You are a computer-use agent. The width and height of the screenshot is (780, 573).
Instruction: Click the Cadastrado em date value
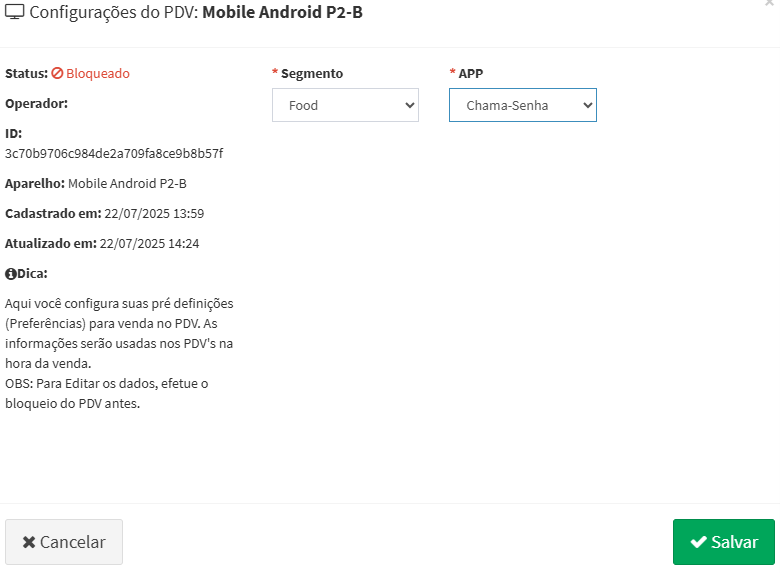154,213
